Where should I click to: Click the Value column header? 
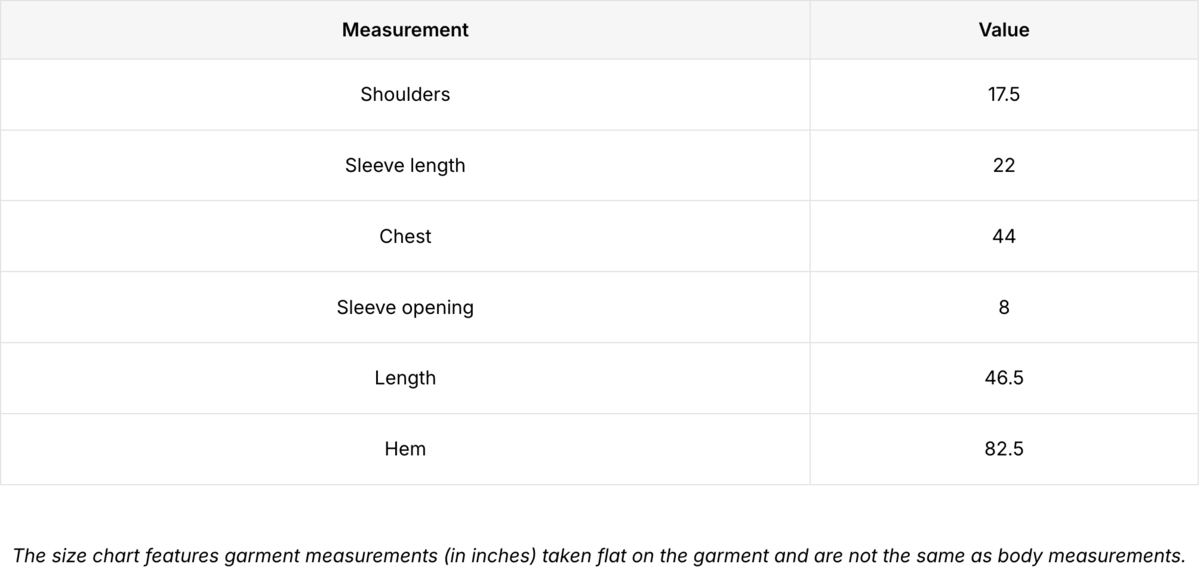pos(1004,30)
